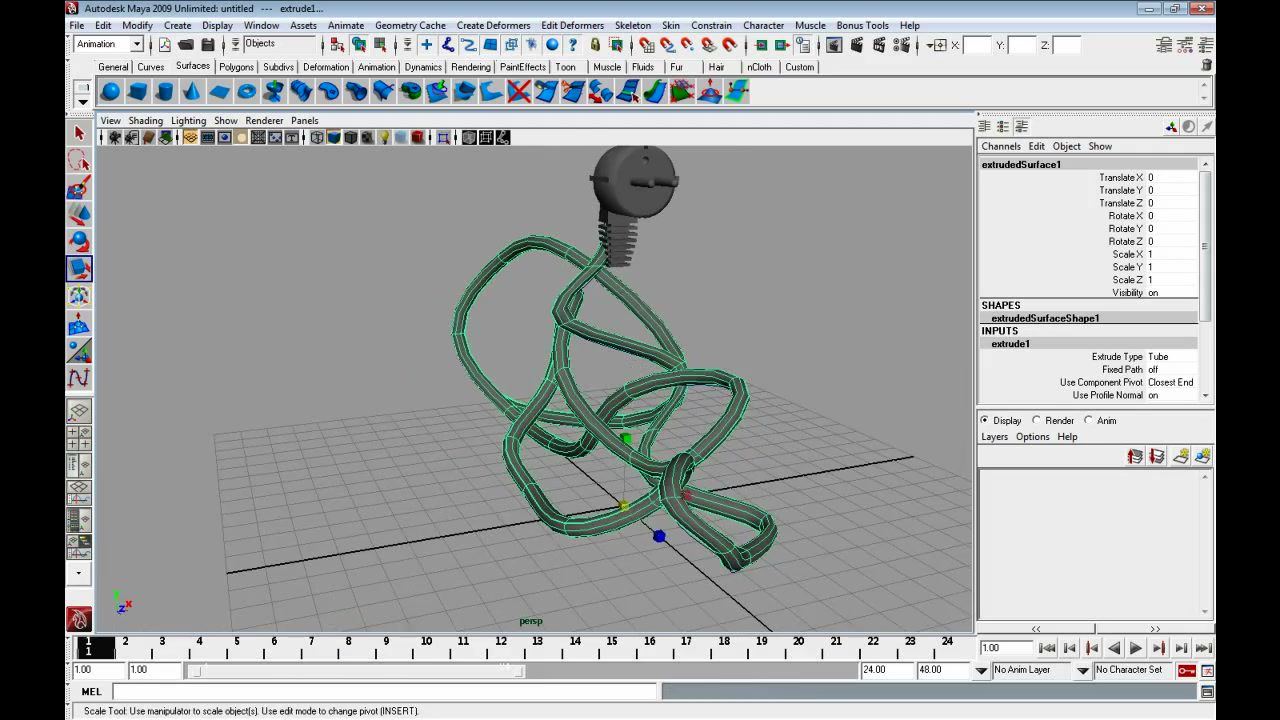Enable use all lights bulb icon
Screen dimensions: 1280x720
[x=384, y=138]
